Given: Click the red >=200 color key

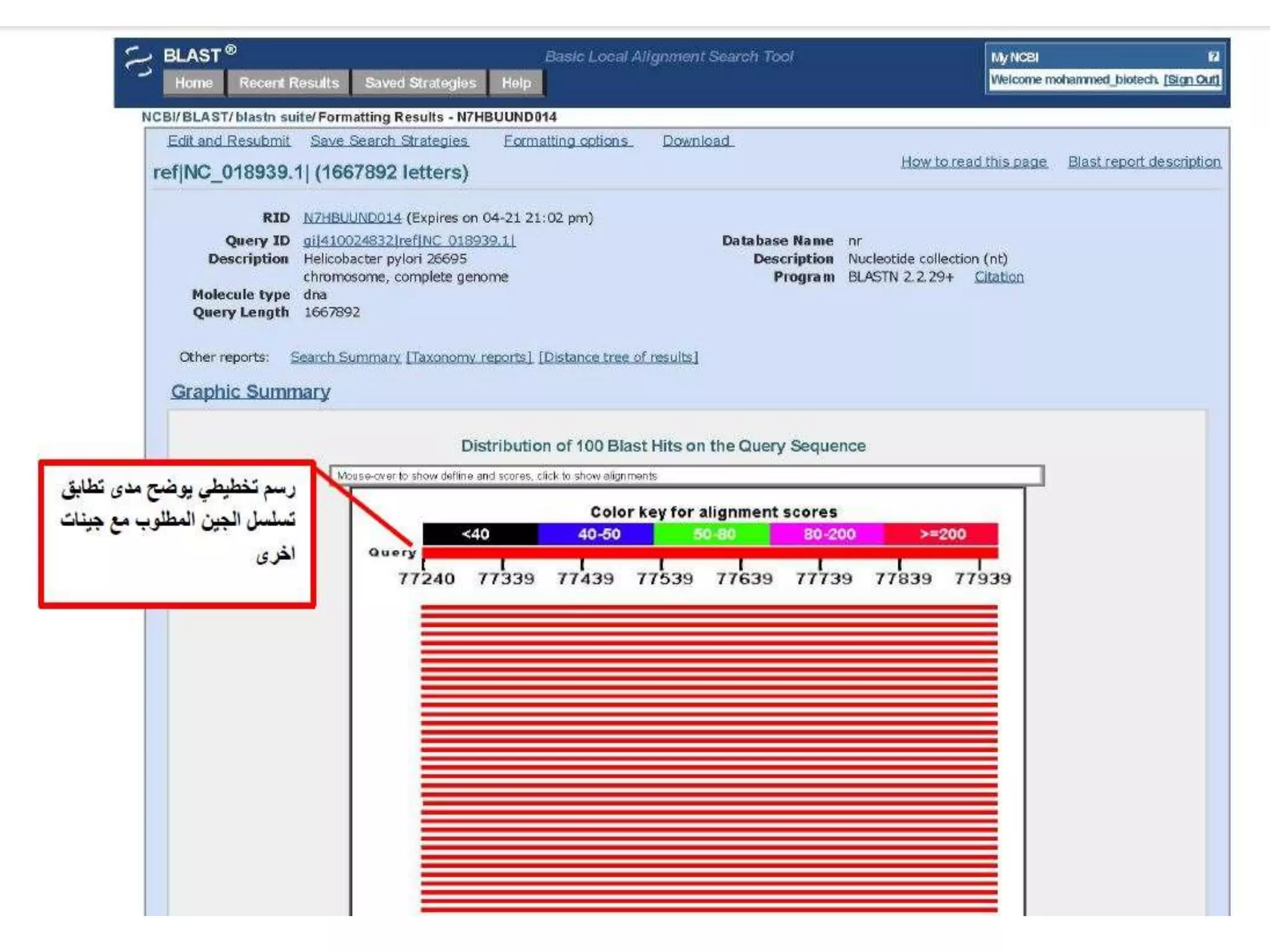Looking at the screenshot, I should 941,534.
